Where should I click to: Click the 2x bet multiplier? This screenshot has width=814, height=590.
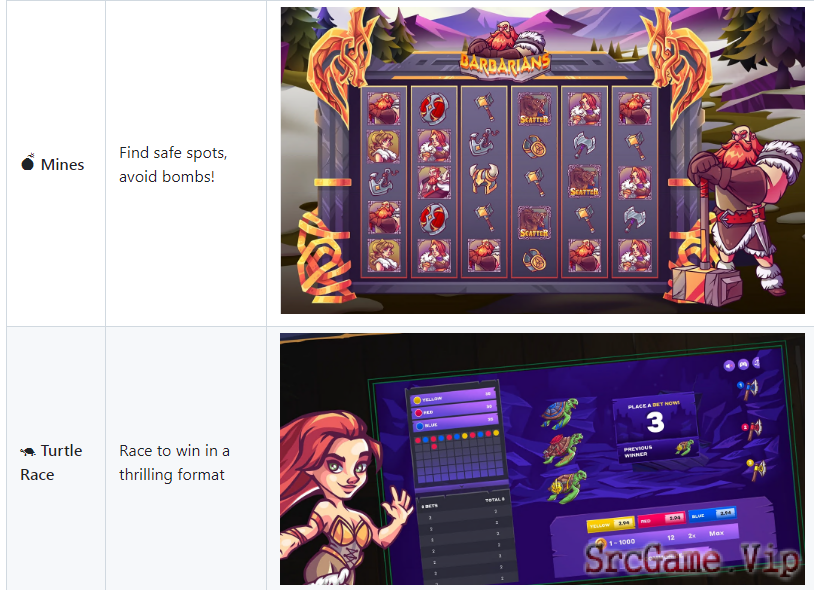[x=692, y=536]
